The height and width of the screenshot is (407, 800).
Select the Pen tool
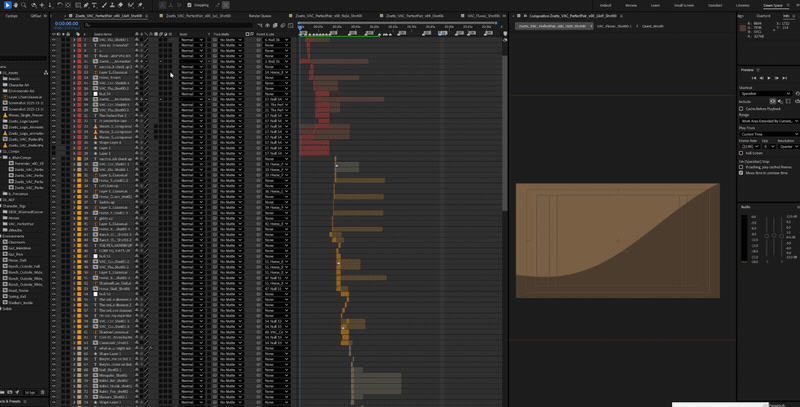click(86, 5)
